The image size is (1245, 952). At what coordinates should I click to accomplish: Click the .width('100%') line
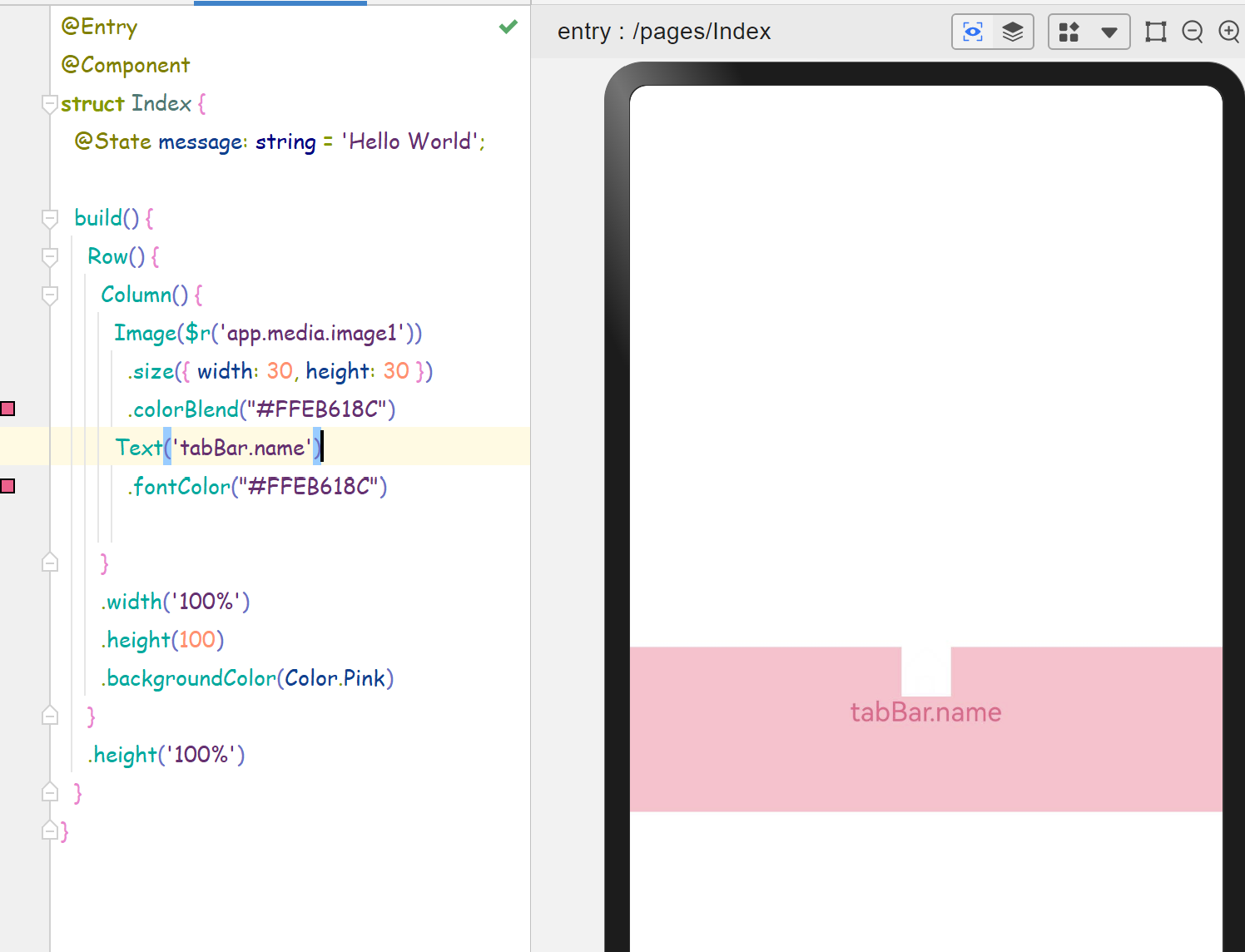click(175, 601)
